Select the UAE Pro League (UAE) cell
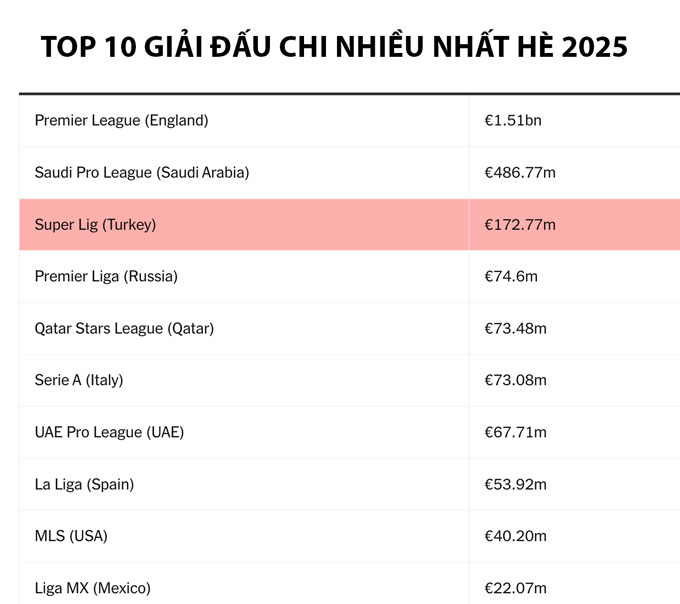Screen dimensions: 680x604 (109, 432)
